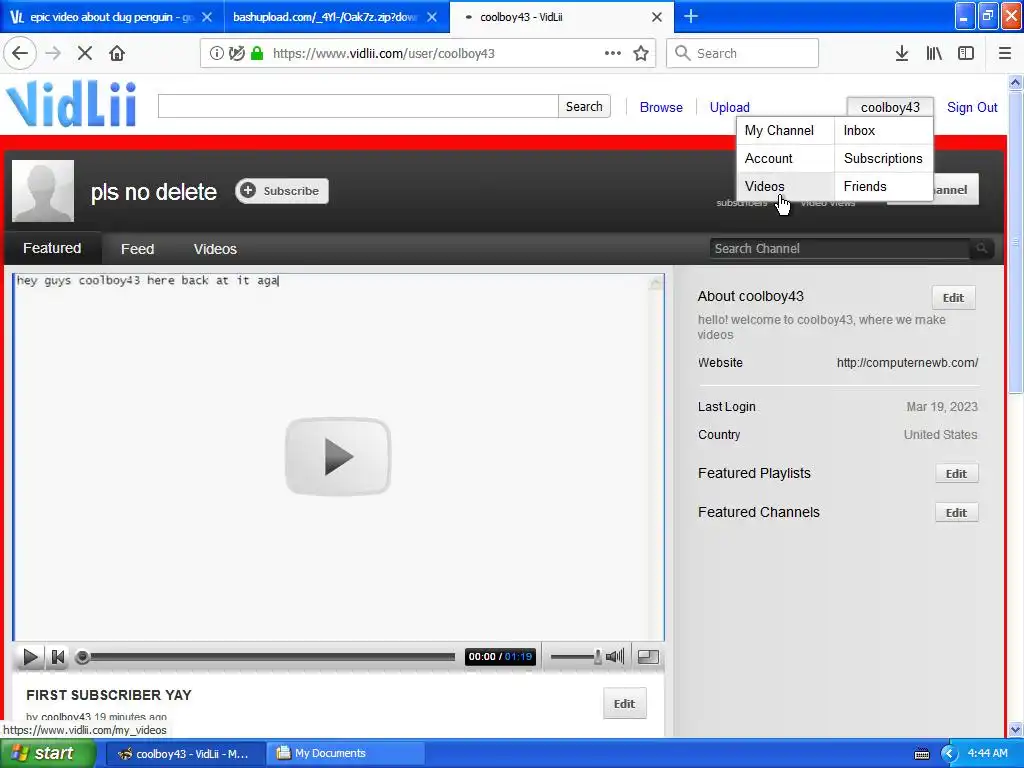Screen dimensions: 1024x768
Task: Click the VidLii site search field
Action: coord(358,106)
